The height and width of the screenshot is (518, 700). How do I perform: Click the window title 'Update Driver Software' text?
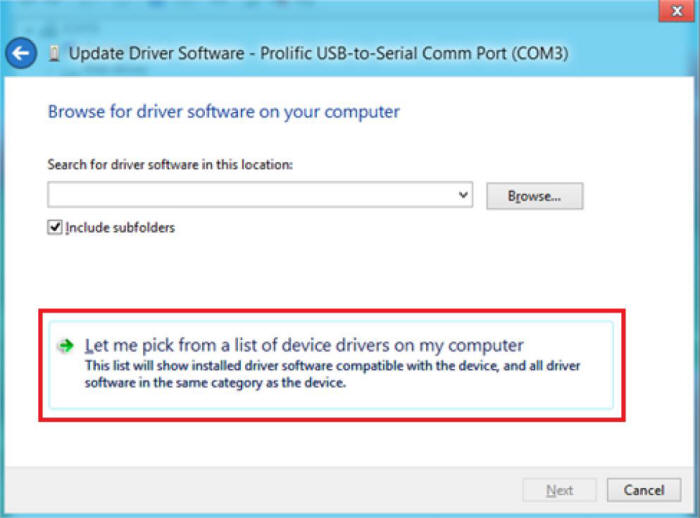(318, 54)
